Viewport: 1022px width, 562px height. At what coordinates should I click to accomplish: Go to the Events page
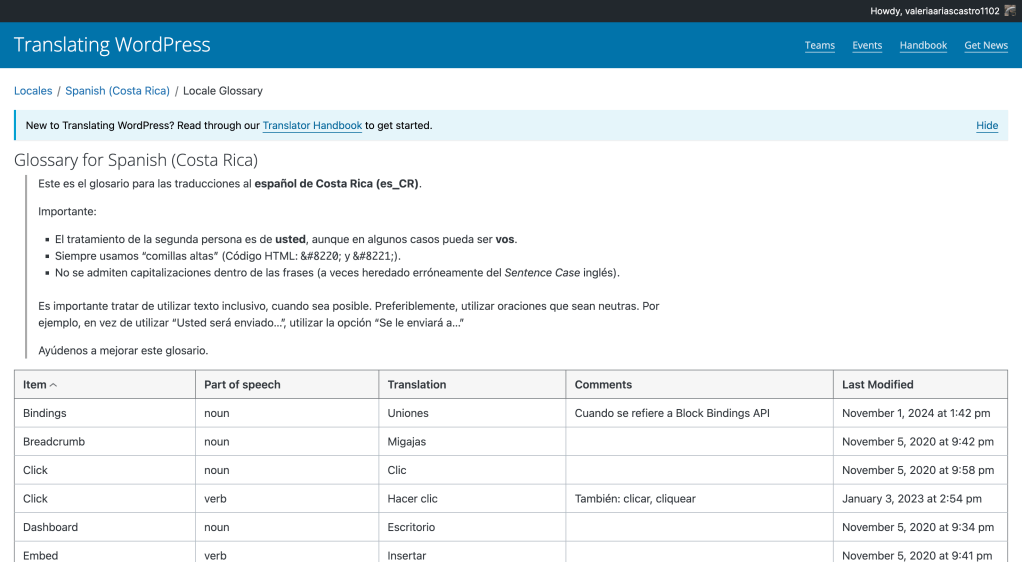point(866,46)
